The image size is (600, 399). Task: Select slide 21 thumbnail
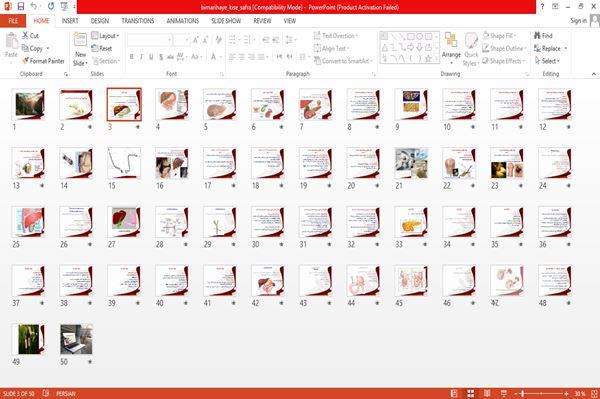[x=411, y=163]
